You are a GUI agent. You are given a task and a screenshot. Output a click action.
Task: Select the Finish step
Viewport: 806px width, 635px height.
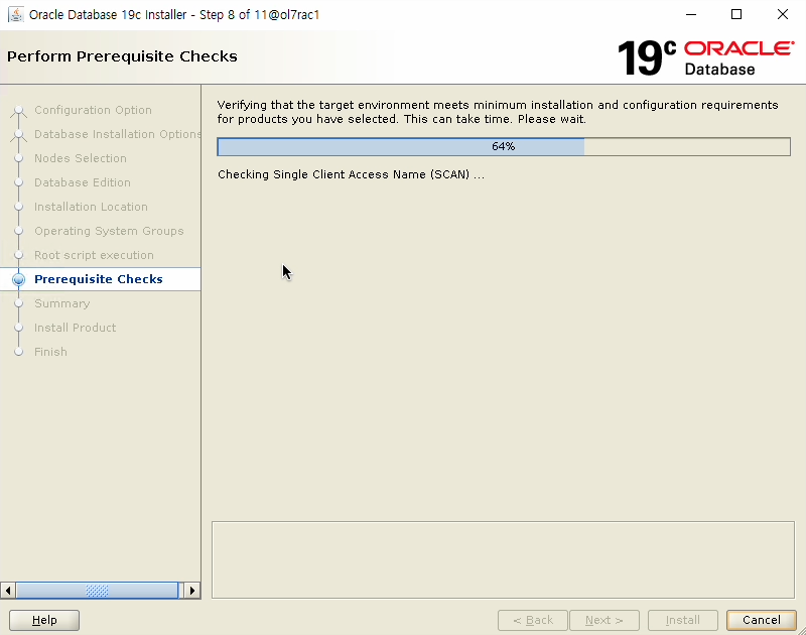pyautogui.click(x=51, y=352)
